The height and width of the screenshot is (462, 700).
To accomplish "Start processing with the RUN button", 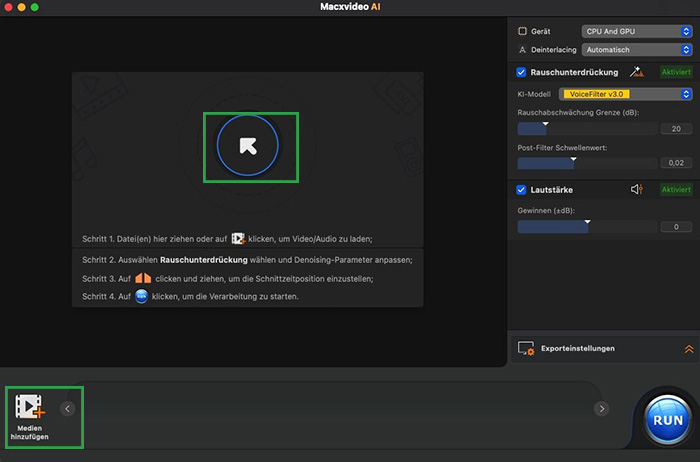I will 667,420.
